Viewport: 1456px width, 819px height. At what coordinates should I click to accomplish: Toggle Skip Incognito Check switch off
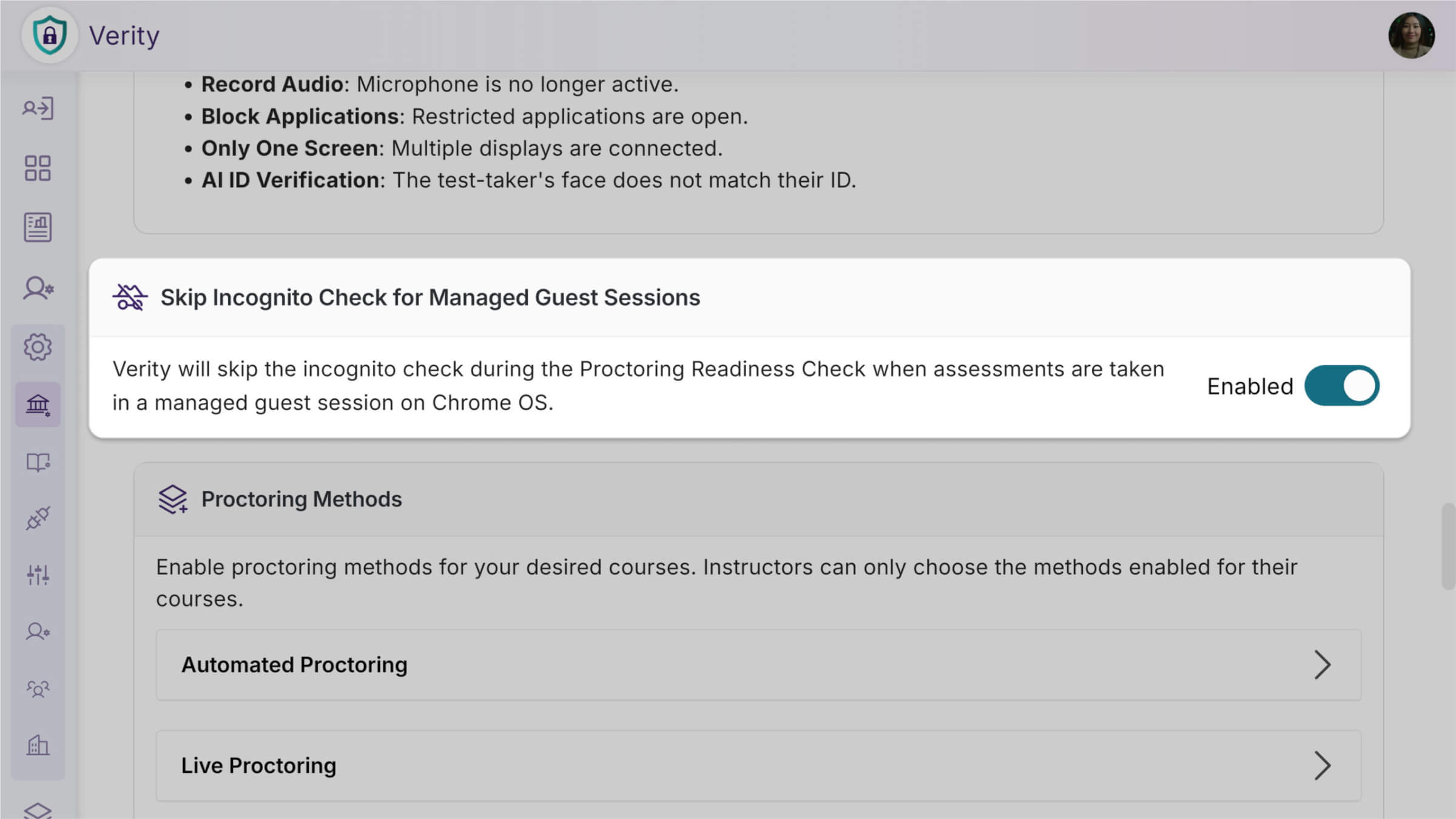click(x=1341, y=386)
